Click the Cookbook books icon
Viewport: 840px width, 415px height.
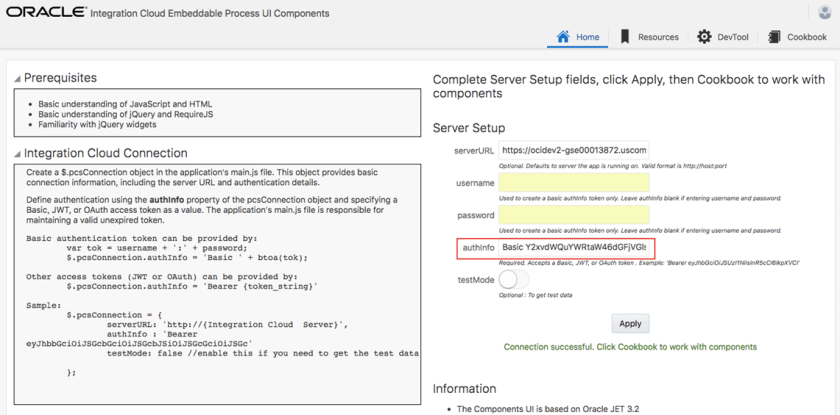click(775, 37)
